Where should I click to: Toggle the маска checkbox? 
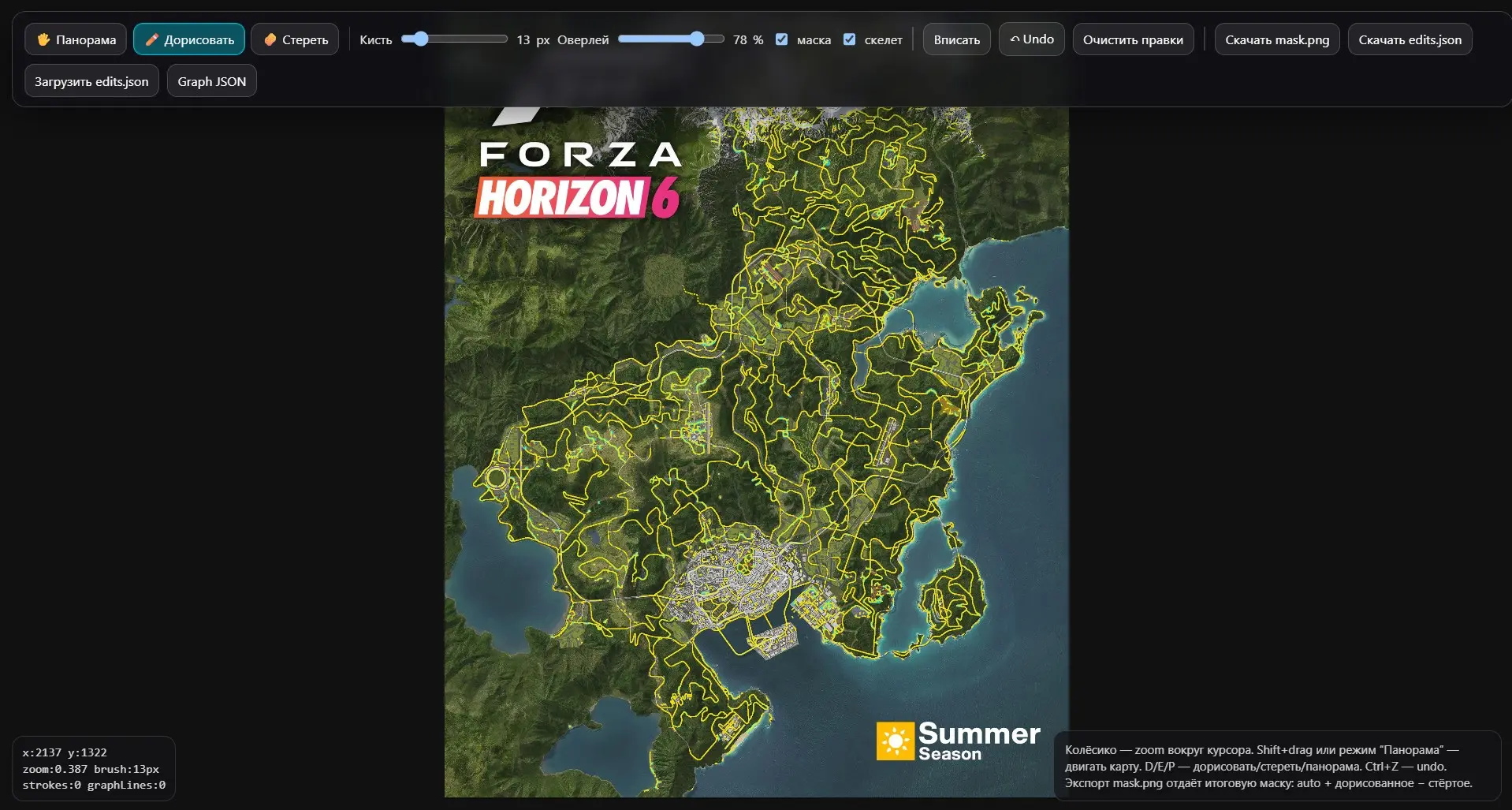point(781,39)
